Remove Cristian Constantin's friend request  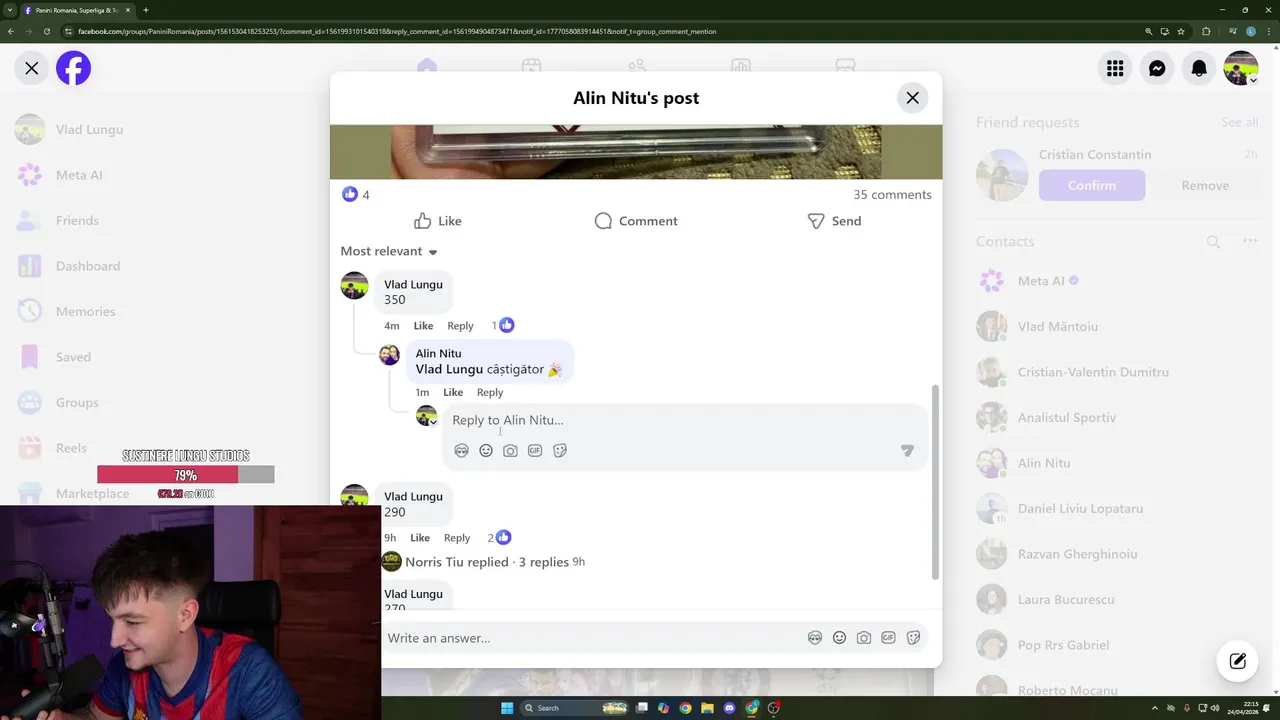1205,185
